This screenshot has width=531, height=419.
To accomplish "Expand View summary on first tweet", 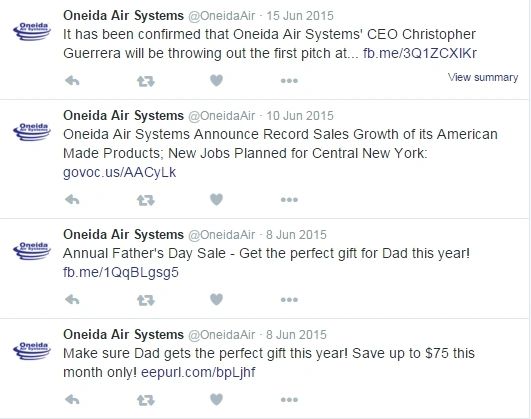I will (483, 77).
